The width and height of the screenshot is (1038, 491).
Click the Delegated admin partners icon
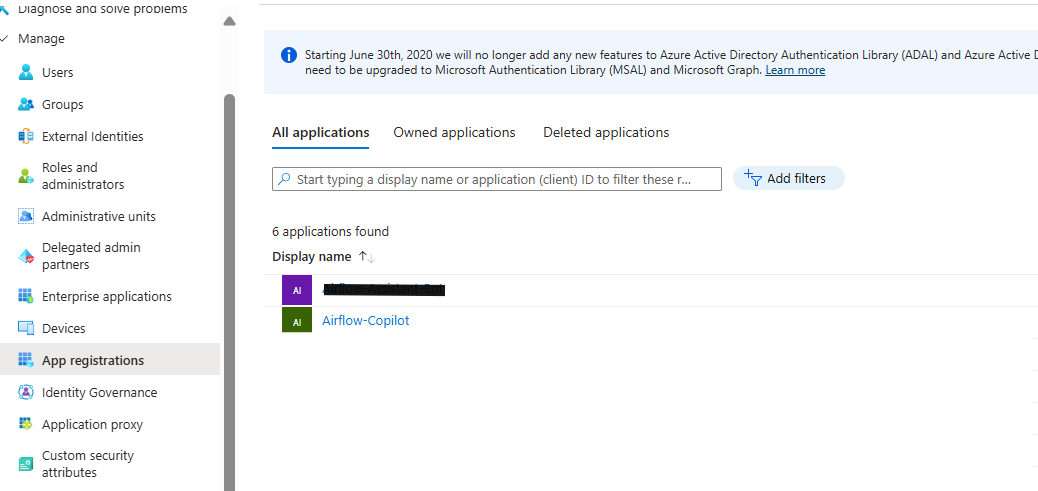pyautogui.click(x=26, y=256)
